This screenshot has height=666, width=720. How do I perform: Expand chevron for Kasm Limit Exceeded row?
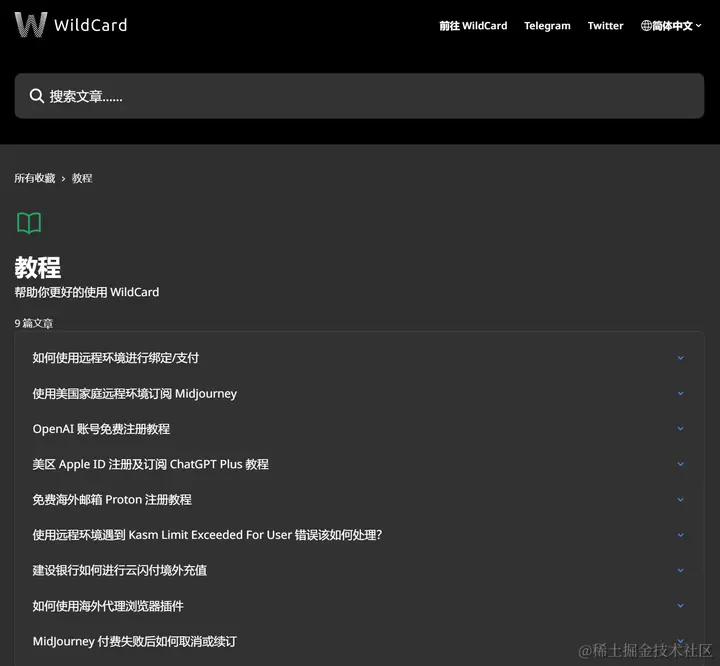coord(681,535)
